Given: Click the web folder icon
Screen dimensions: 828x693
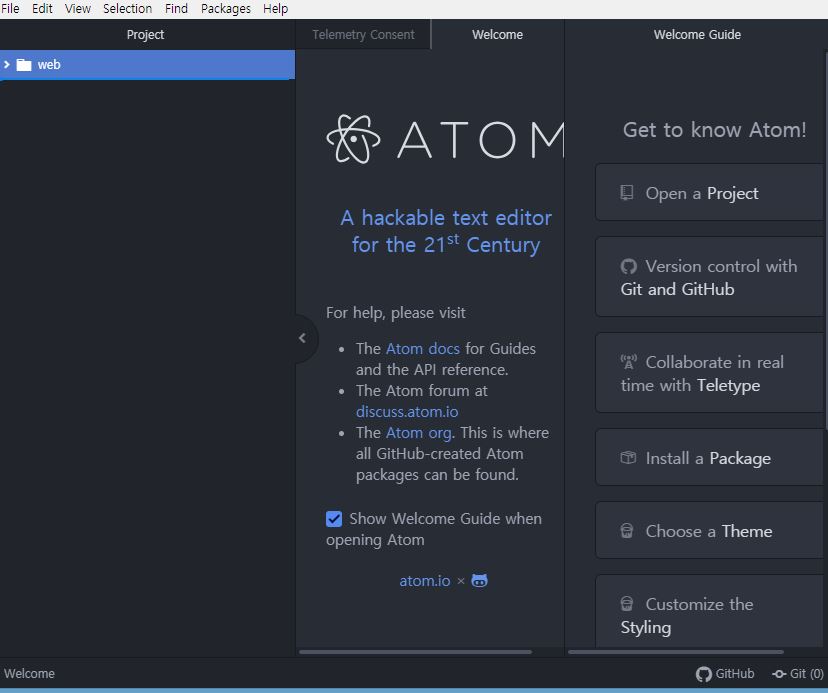Looking at the screenshot, I should tap(24, 64).
